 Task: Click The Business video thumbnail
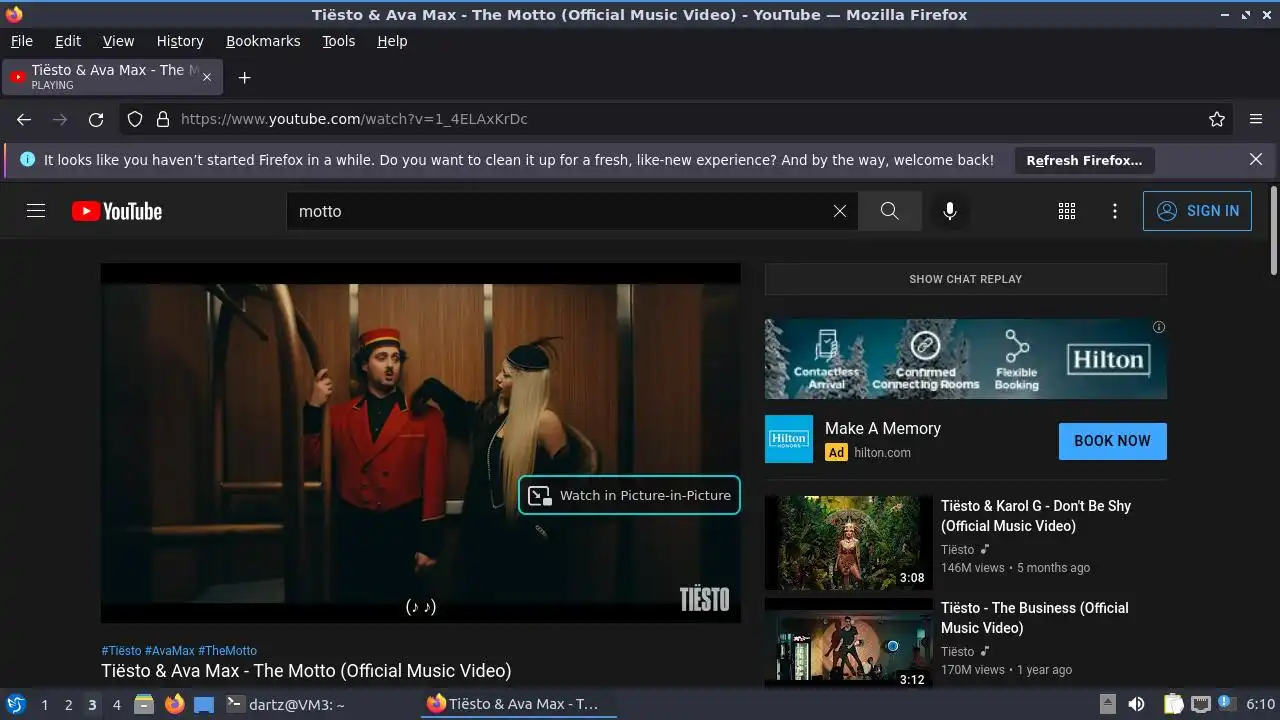(849, 643)
